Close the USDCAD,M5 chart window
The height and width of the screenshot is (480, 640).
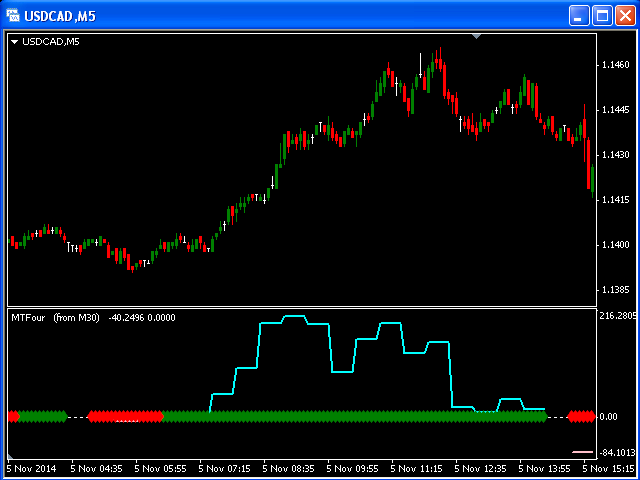pos(624,15)
